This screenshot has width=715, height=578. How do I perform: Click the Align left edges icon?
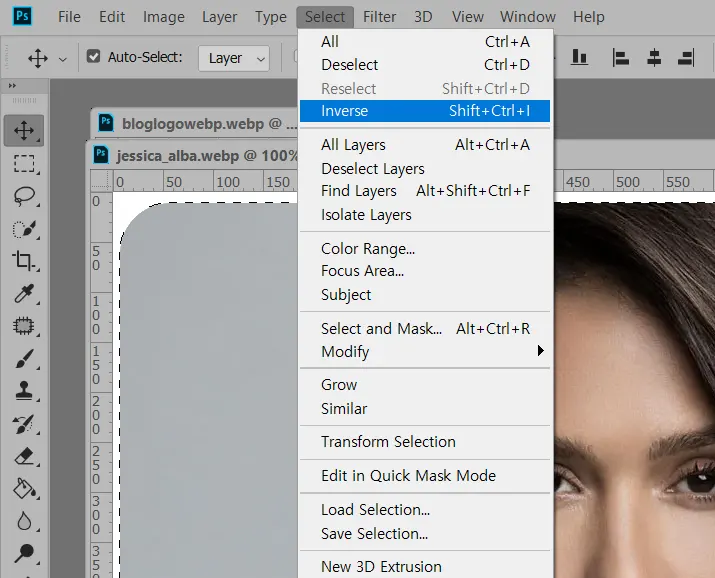click(x=620, y=58)
